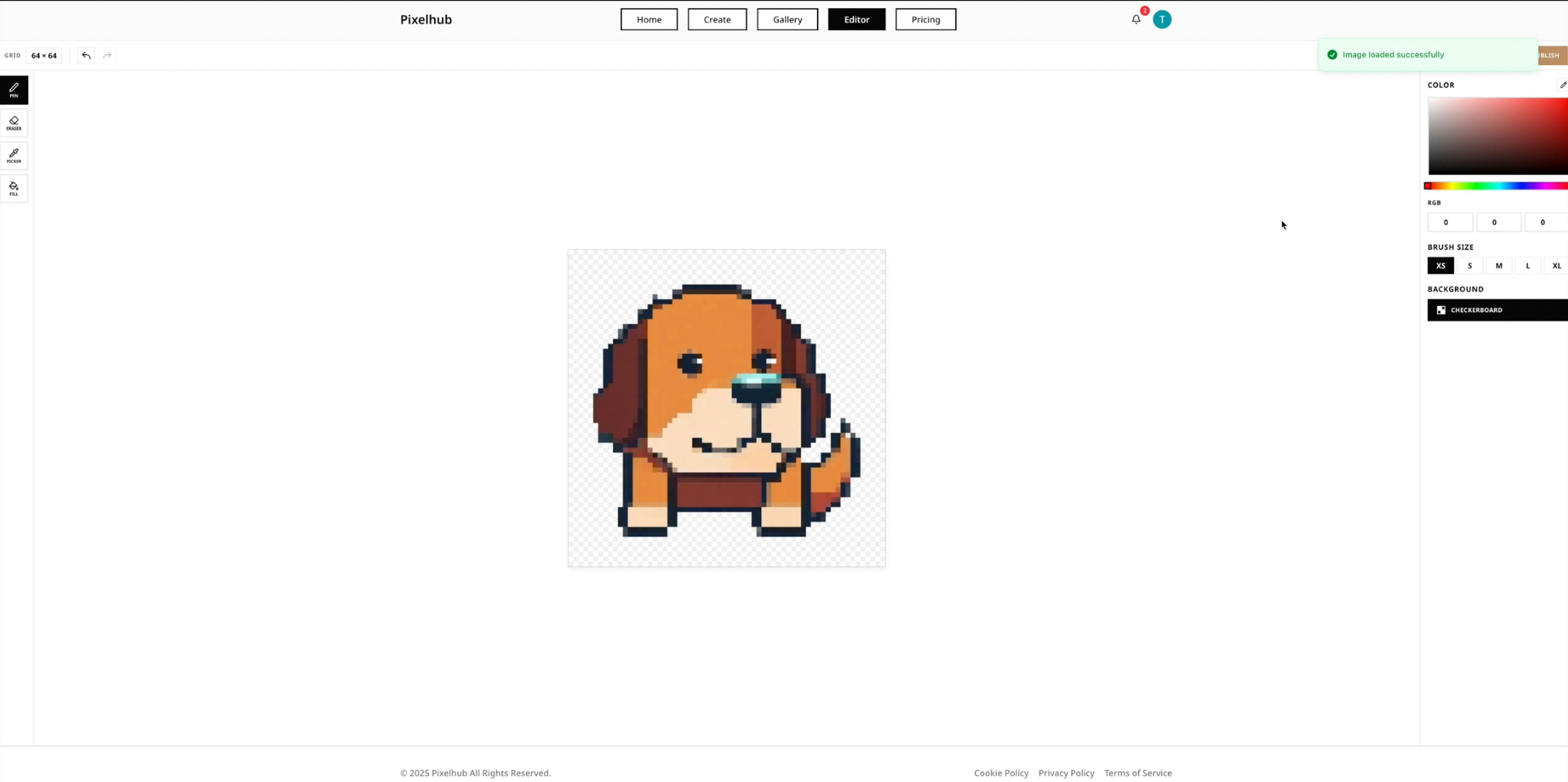This screenshot has height=782, width=1568.
Task: Select the XL brush size
Action: coord(1556,265)
